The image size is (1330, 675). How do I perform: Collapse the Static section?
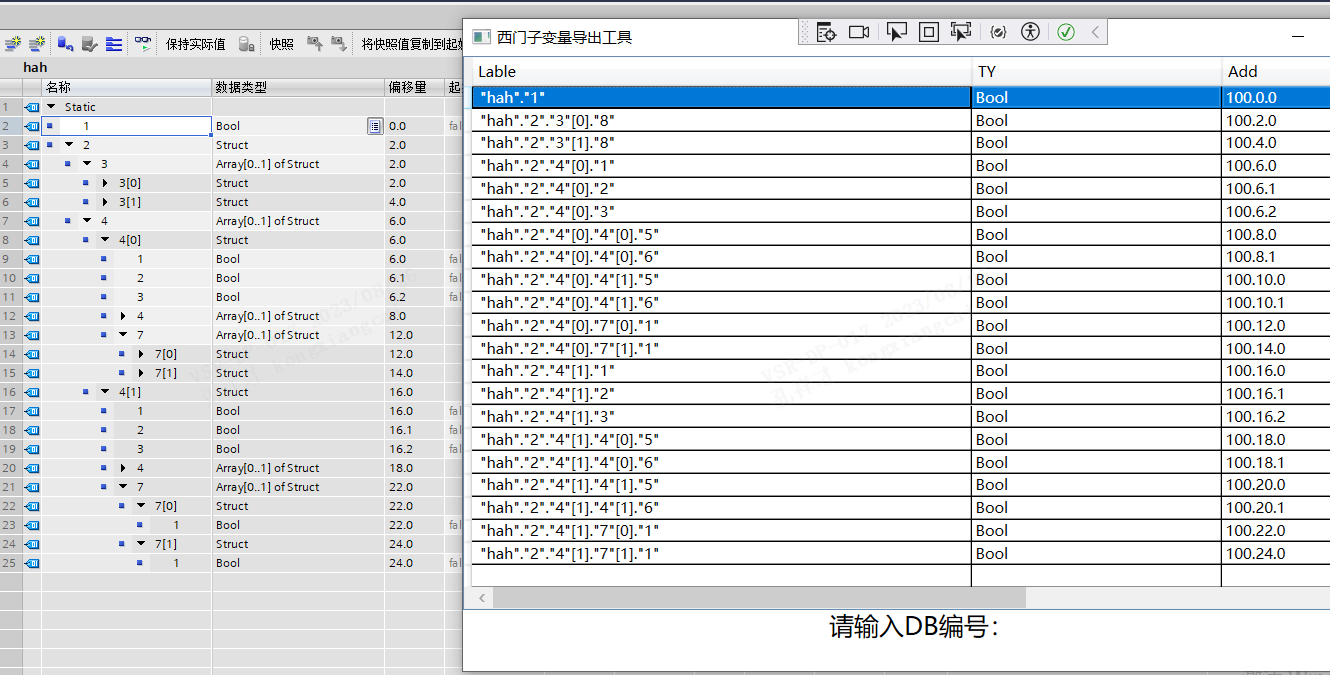(x=51, y=107)
